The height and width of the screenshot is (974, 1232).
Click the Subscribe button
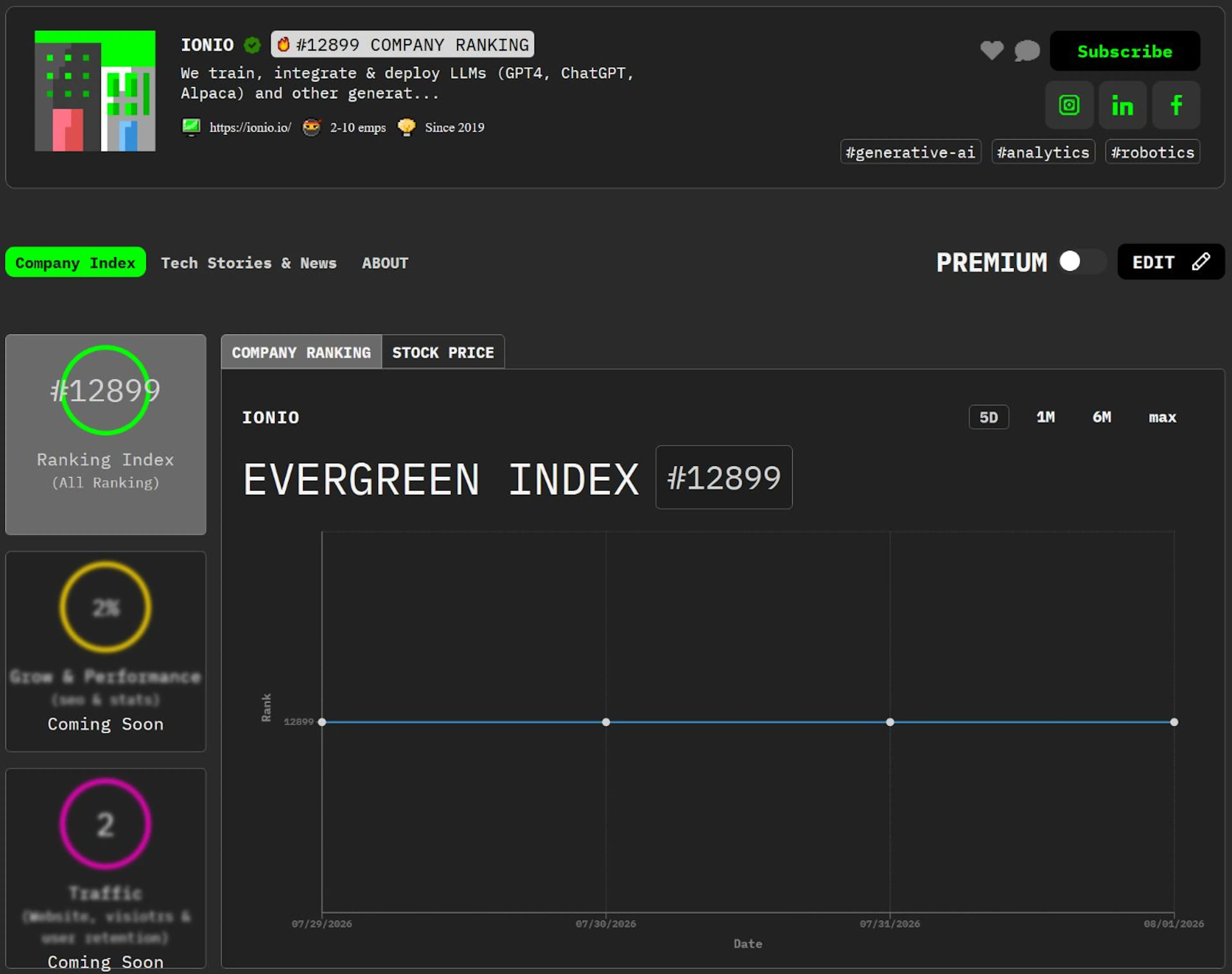1125,51
